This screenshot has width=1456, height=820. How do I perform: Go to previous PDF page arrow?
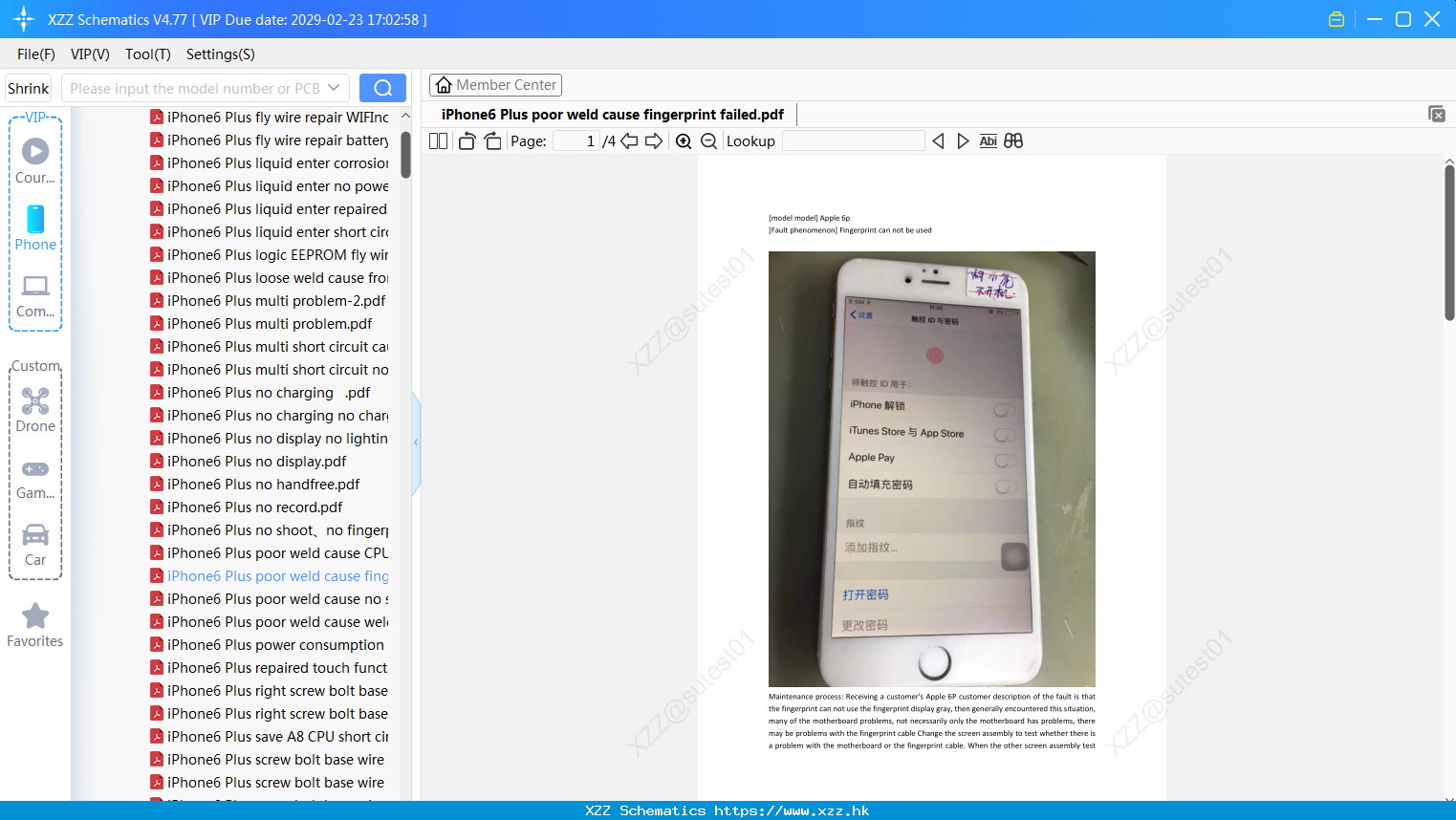click(629, 140)
